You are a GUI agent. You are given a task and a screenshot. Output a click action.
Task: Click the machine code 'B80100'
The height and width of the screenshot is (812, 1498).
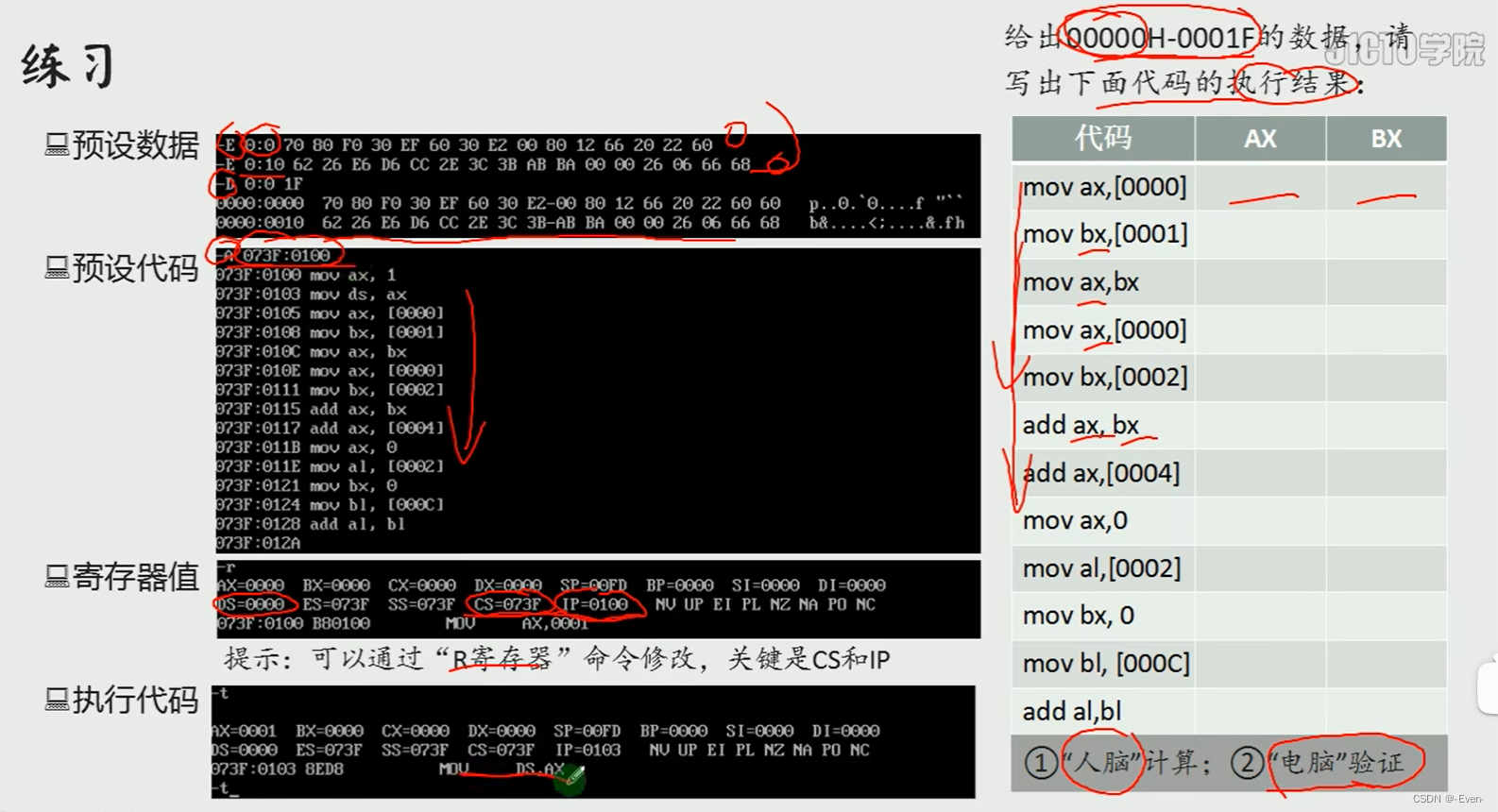[x=341, y=623]
